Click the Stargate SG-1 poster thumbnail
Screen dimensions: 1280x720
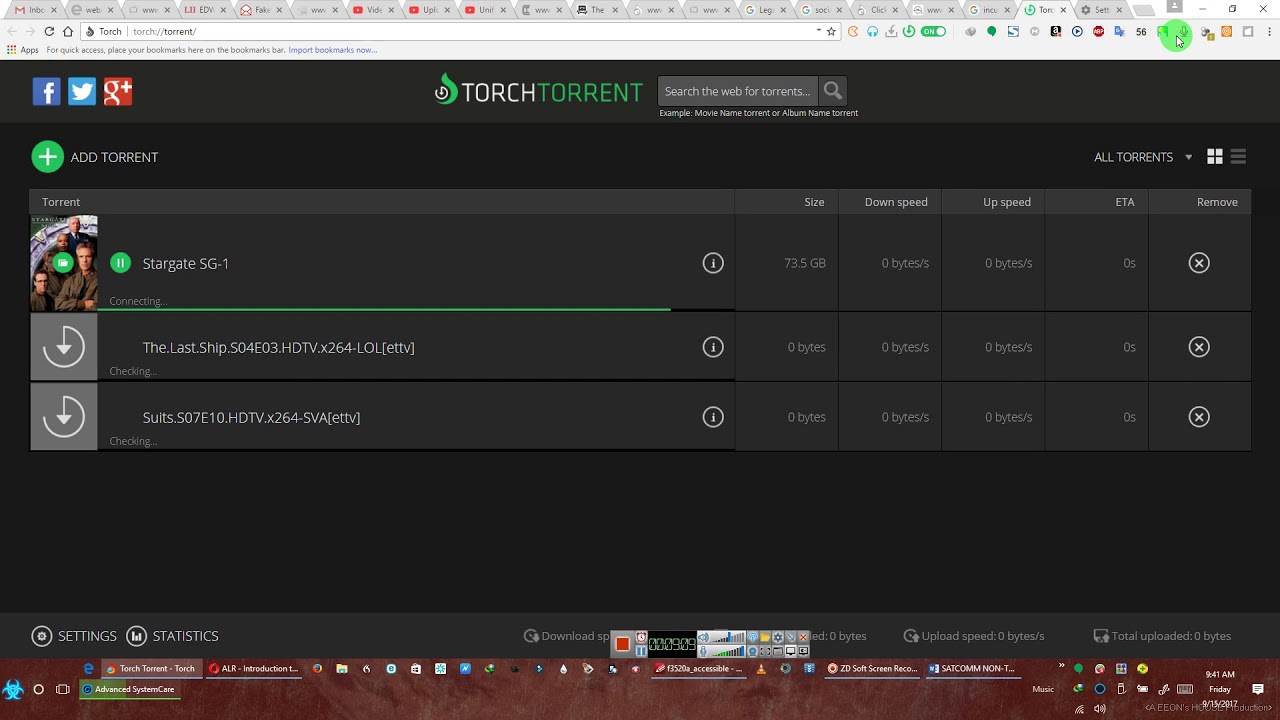point(64,263)
